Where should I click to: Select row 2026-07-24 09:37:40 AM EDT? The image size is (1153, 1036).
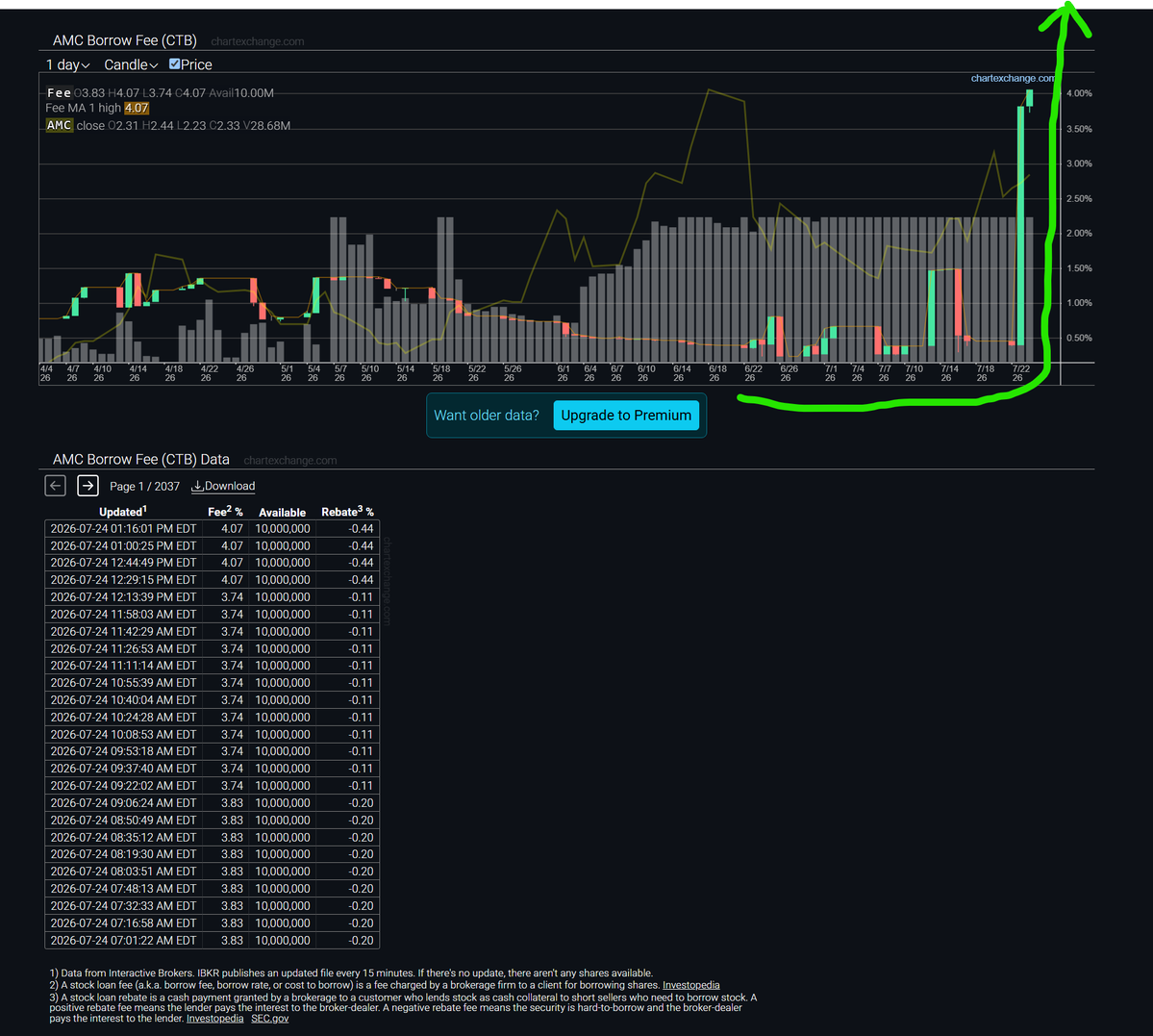212,769
